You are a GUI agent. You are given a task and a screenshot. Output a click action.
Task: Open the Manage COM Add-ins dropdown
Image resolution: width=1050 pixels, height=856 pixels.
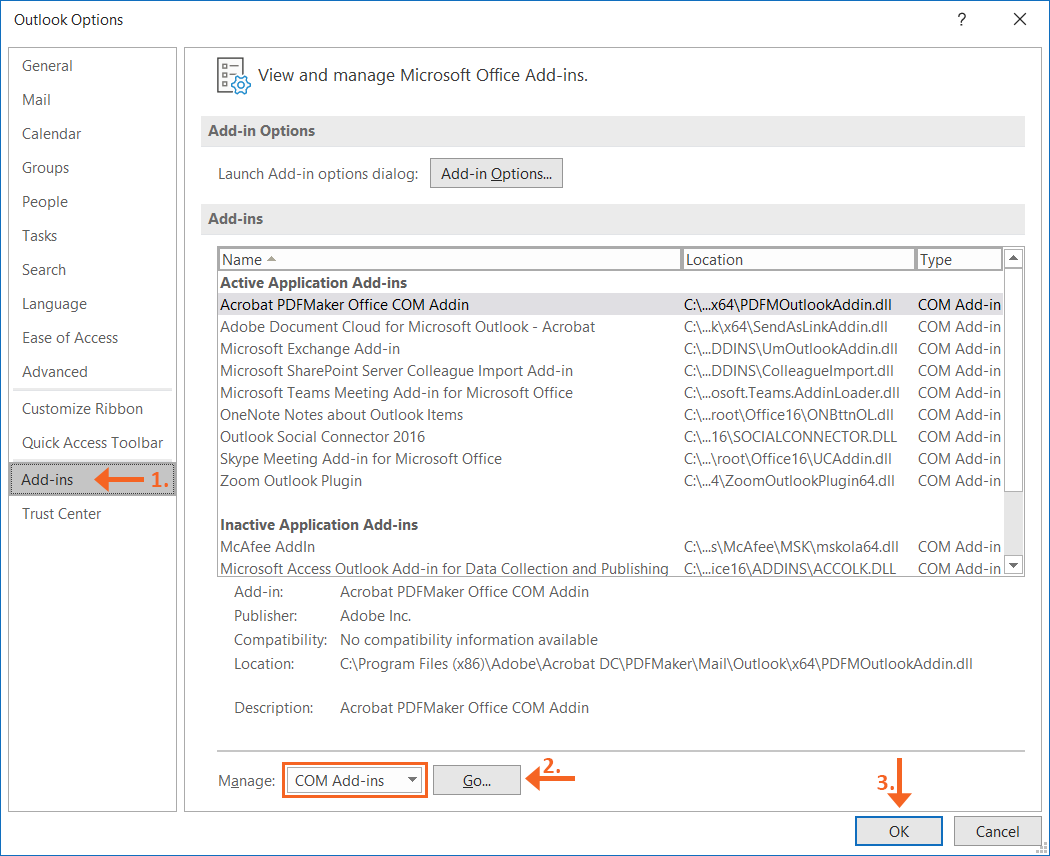(x=355, y=781)
